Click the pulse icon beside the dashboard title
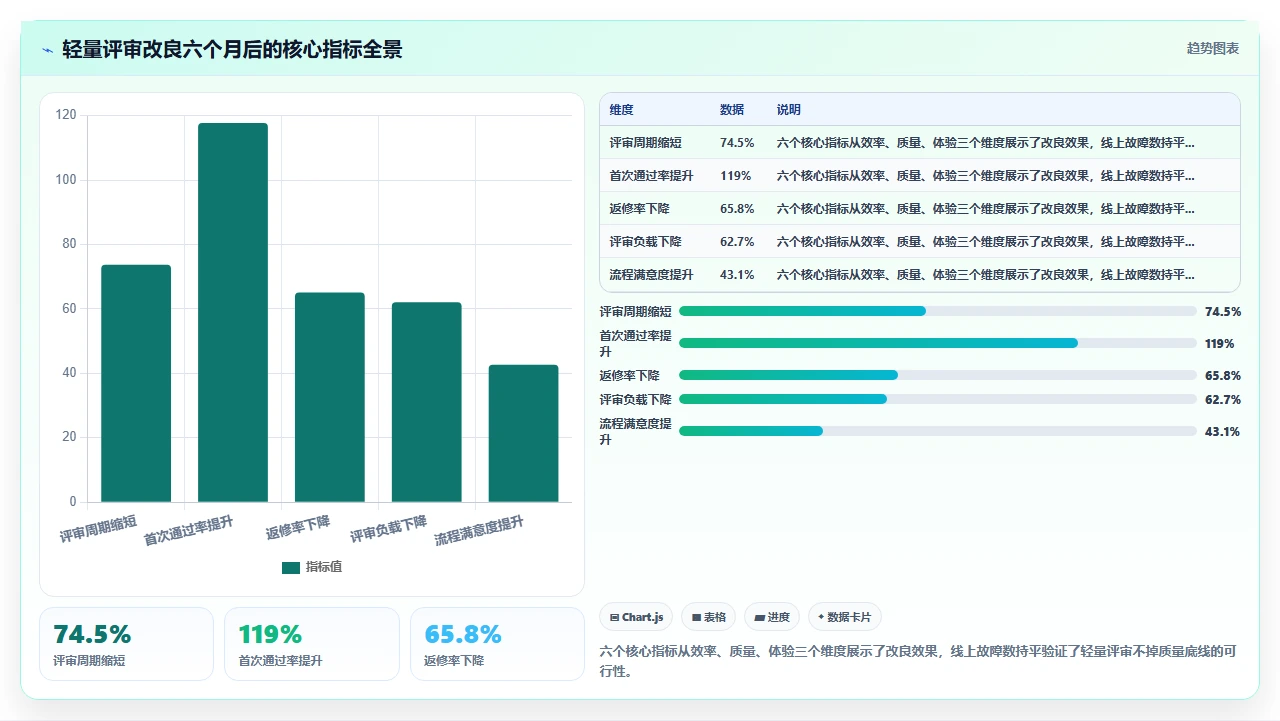Viewport: 1280px width, 721px height. tap(47, 50)
